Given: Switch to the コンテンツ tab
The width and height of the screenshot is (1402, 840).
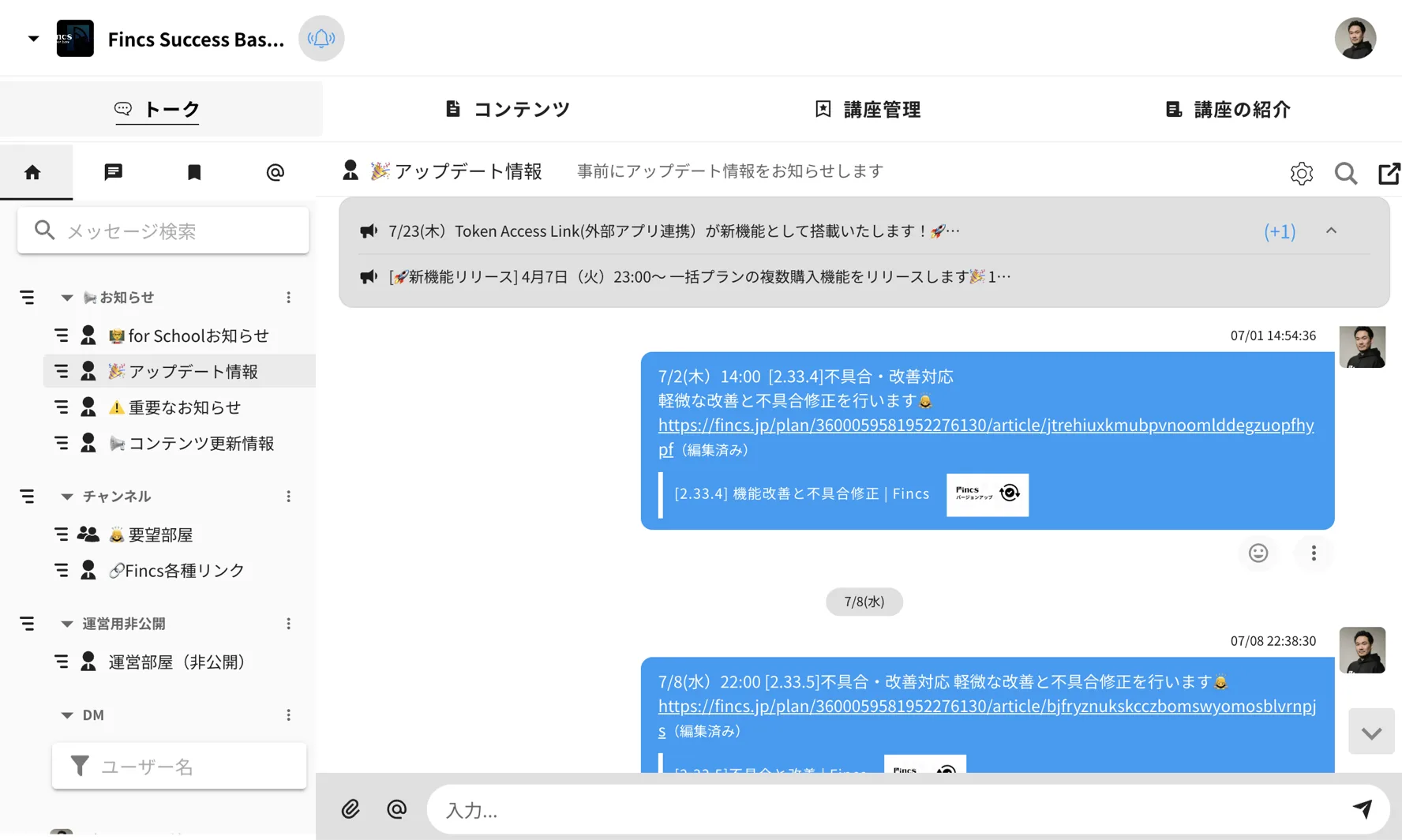Looking at the screenshot, I should 508,109.
